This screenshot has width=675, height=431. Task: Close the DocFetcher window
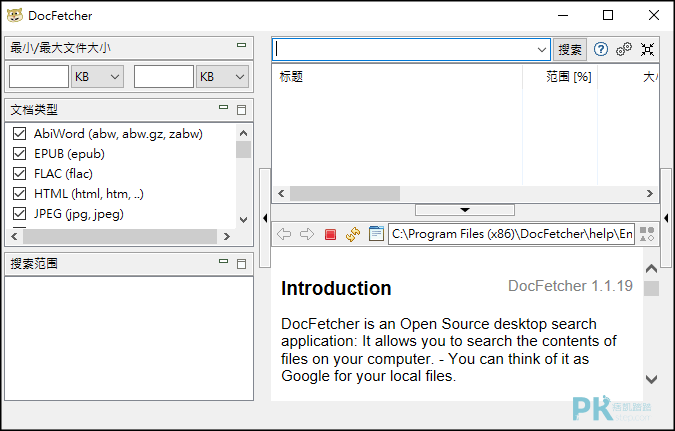653,16
